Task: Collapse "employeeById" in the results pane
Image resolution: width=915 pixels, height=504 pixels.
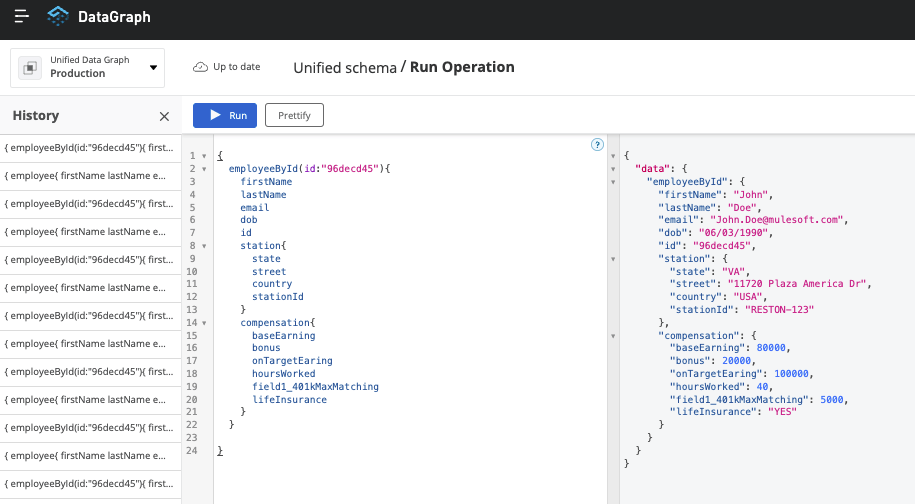Action: coord(613,182)
